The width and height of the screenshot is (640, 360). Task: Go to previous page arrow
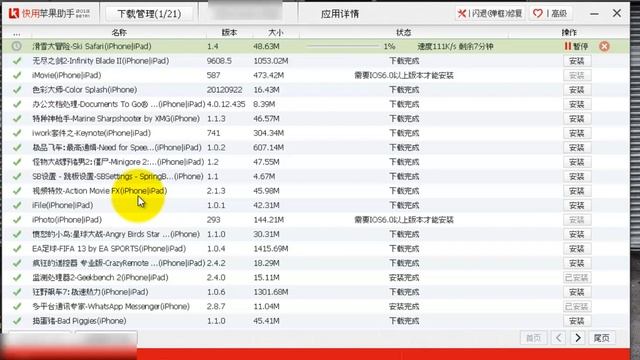click(558, 338)
